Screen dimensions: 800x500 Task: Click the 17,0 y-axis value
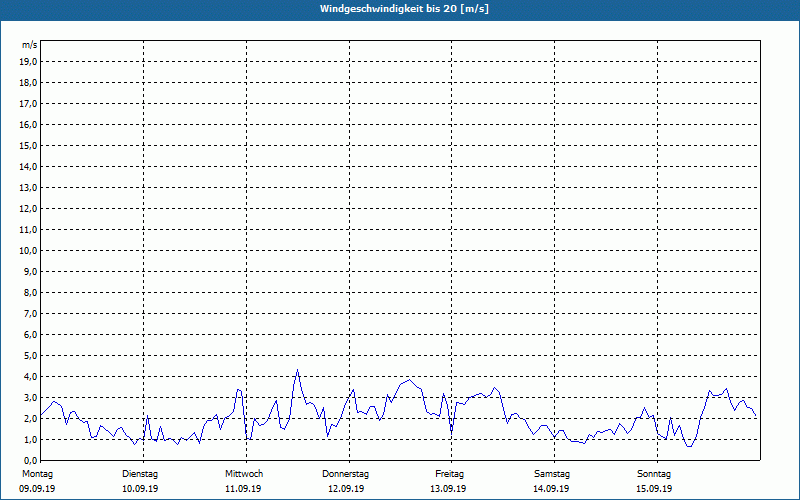tap(28, 104)
